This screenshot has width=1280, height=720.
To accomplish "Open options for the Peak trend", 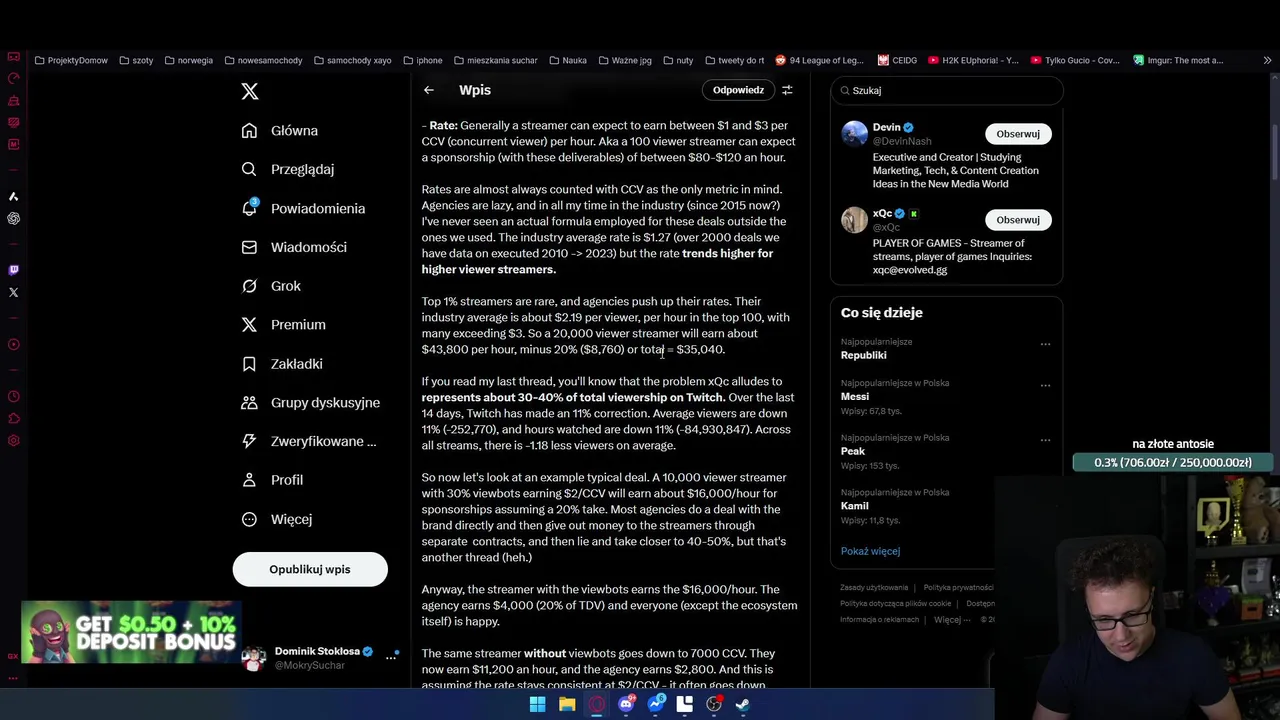I will (x=1045, y=440).
